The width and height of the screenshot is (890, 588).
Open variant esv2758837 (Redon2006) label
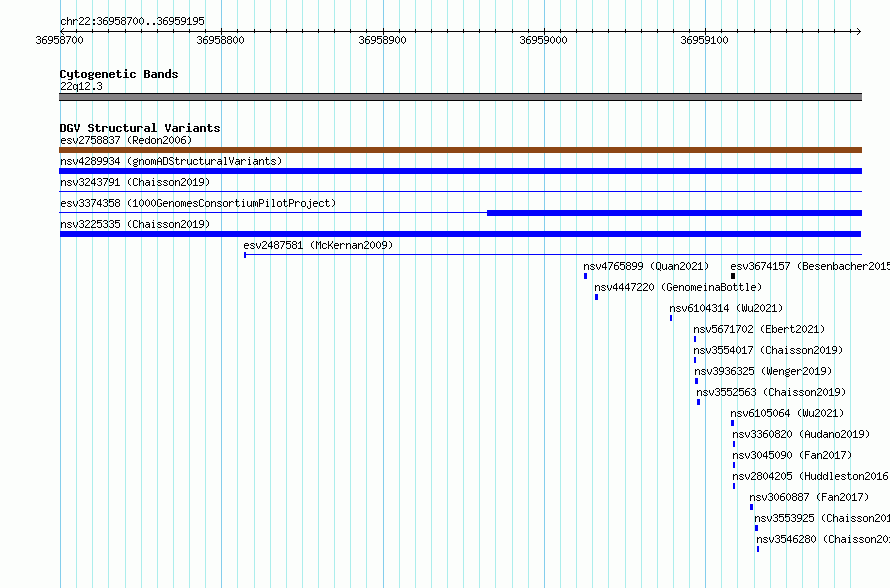pyautogui.click(x=126, y=140)
